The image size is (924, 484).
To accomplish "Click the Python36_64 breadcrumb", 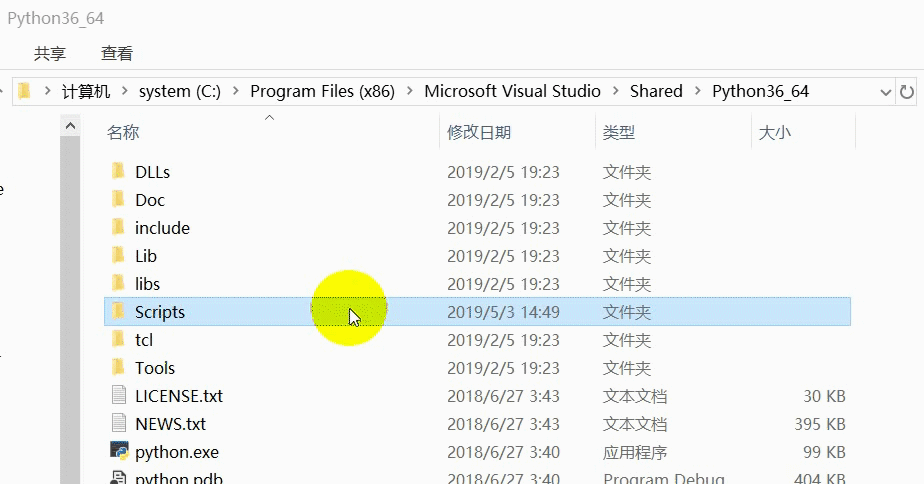I will coord(761,91).
